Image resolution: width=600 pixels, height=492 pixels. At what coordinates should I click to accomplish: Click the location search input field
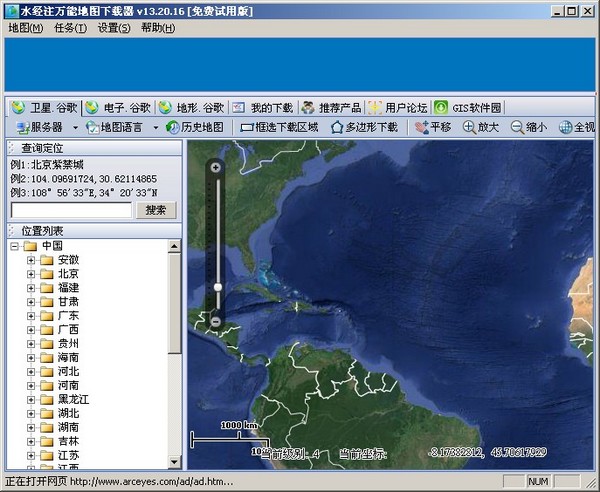pyautogui.click(x=71, y=210)
